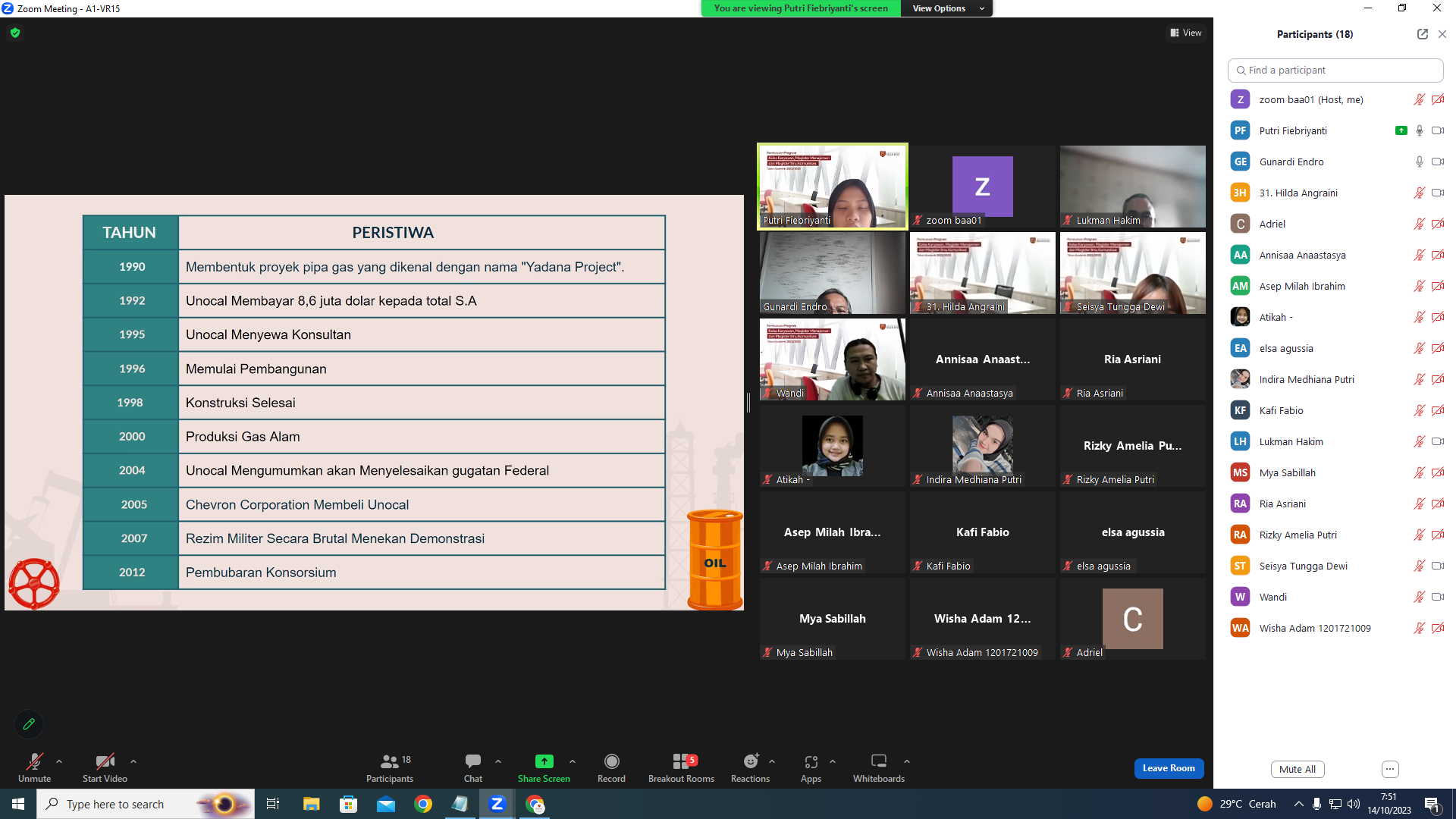Screen dimensions: 1456x819
Task: Click the zoom baa01 purple Z tile
Action: (x=983, y=187)
